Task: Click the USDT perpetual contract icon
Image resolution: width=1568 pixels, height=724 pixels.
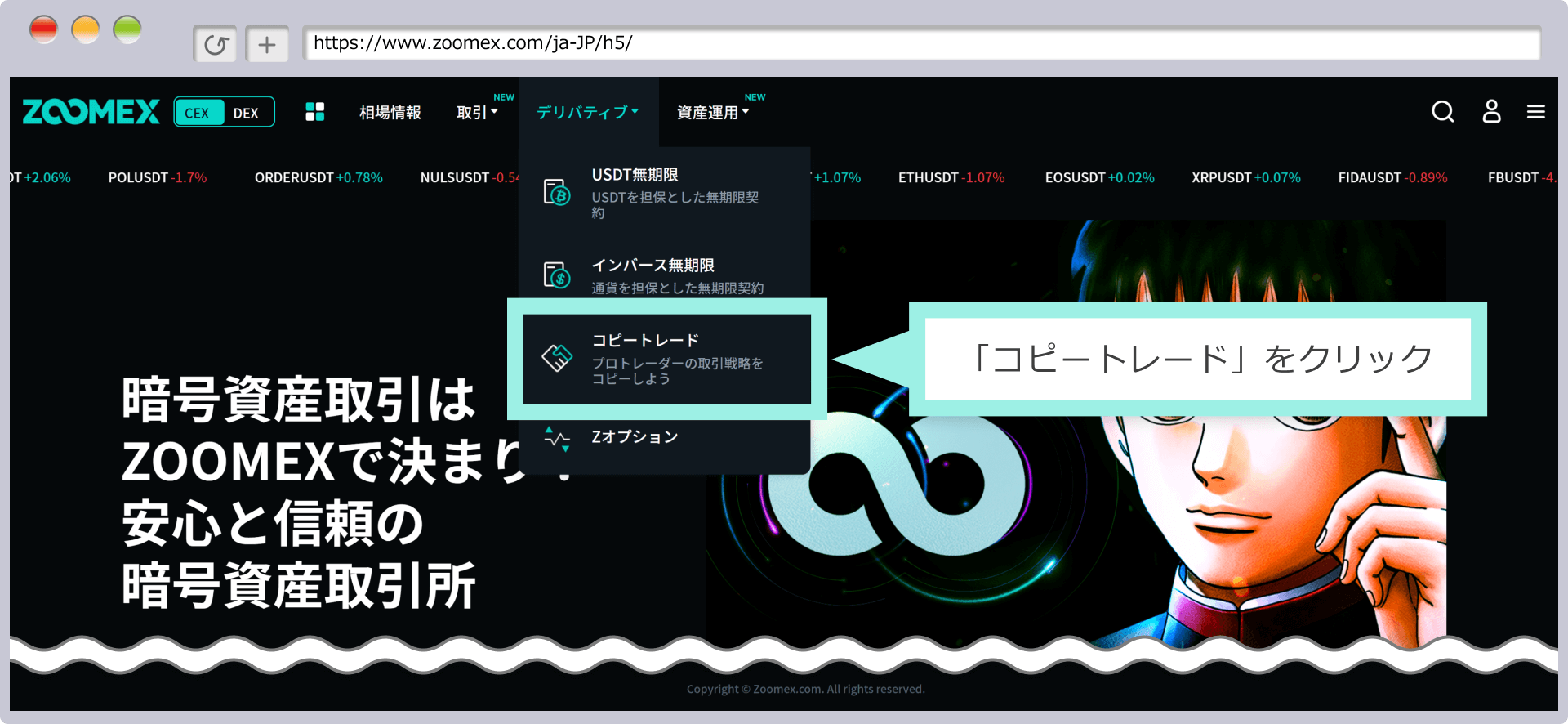Action: (557, 192)
